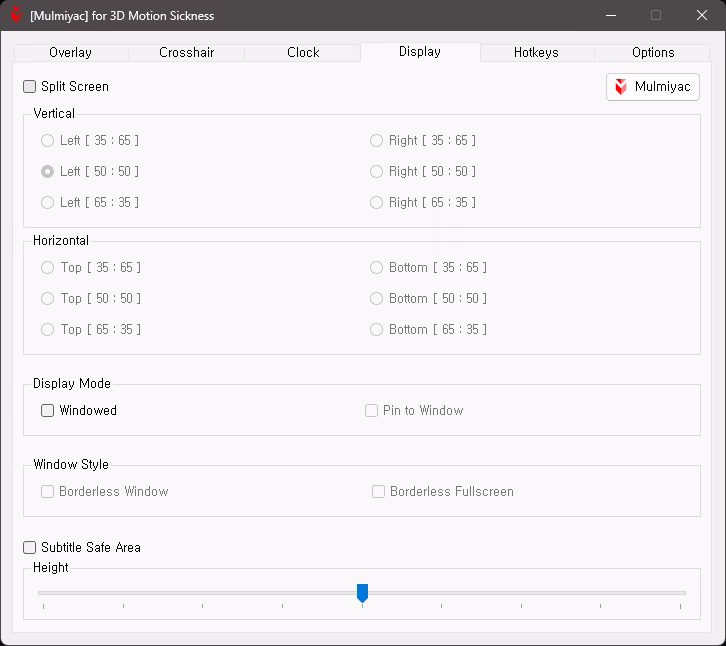726x646 pixels.
Task: Click the Height slider thumb
Action: click(x=363, y=593)
